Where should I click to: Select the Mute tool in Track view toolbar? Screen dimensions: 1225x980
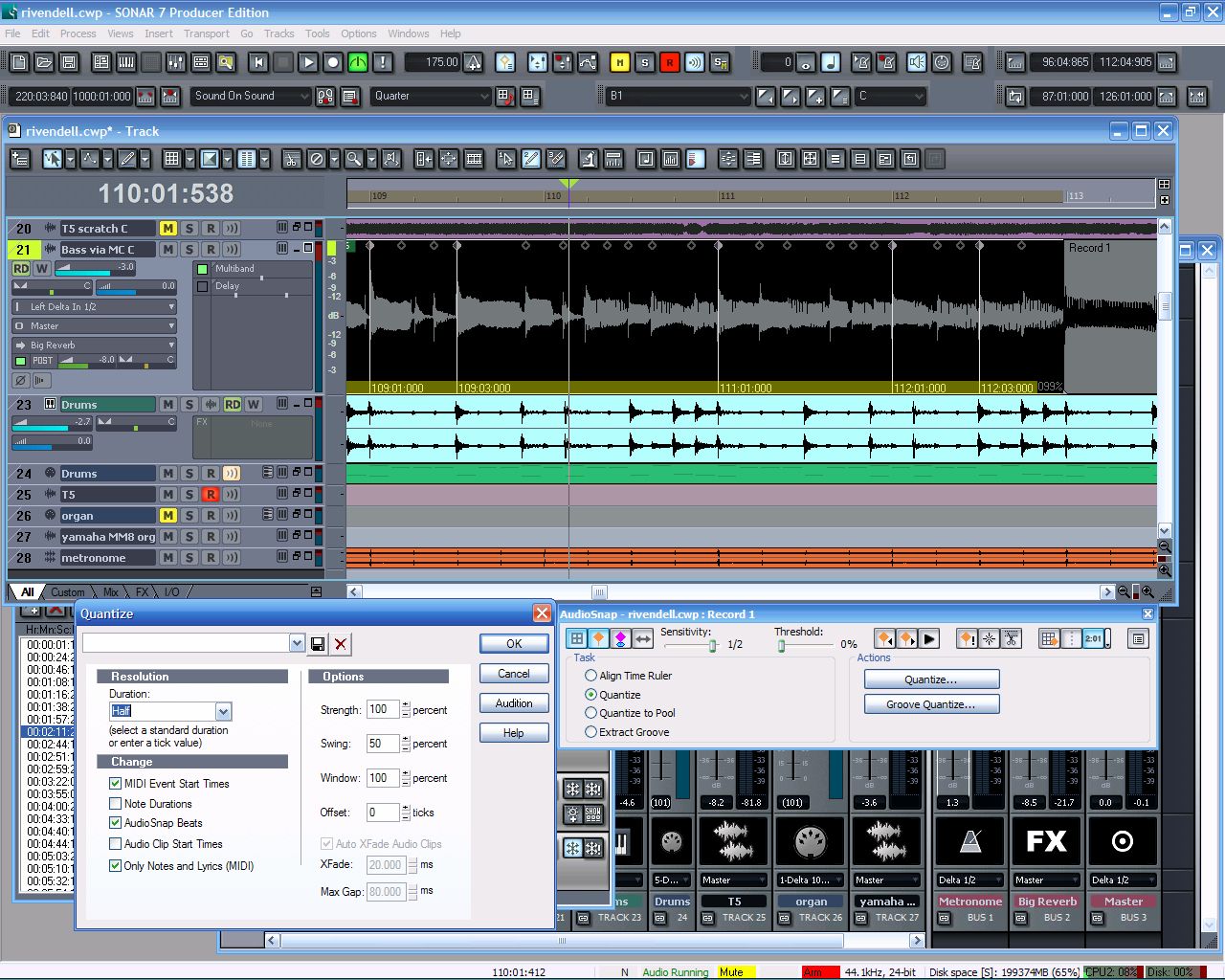(x=317, y=159)
